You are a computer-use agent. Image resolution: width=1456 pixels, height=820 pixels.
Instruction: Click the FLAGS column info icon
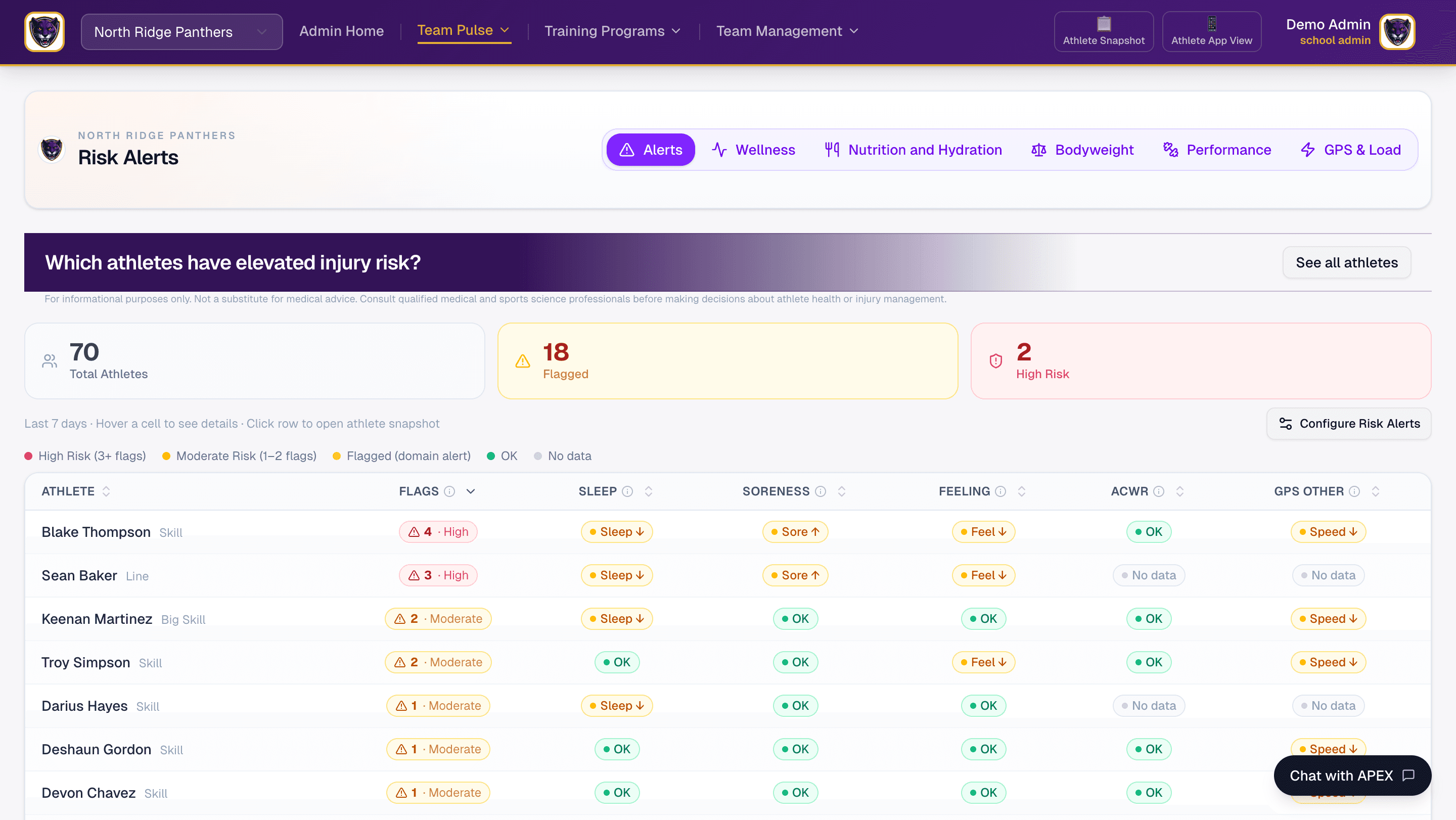pos(449,491)
